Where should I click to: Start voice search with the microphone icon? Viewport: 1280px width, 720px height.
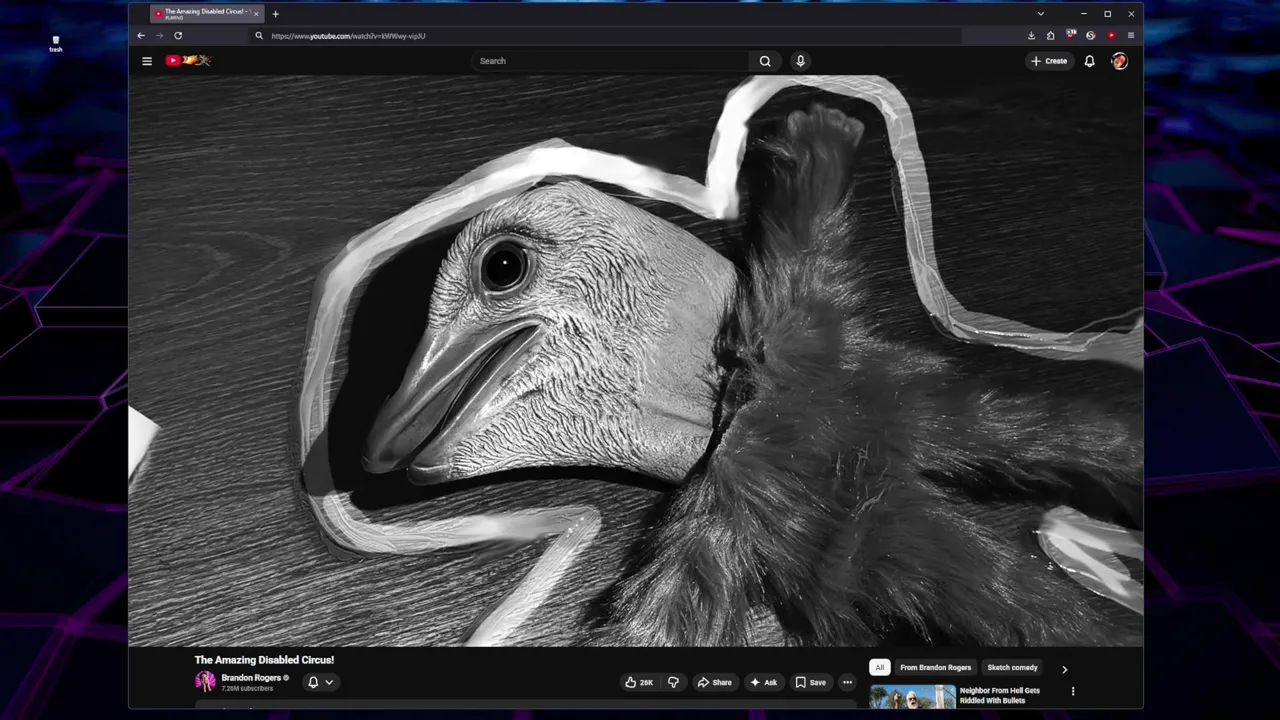point(800,61)
